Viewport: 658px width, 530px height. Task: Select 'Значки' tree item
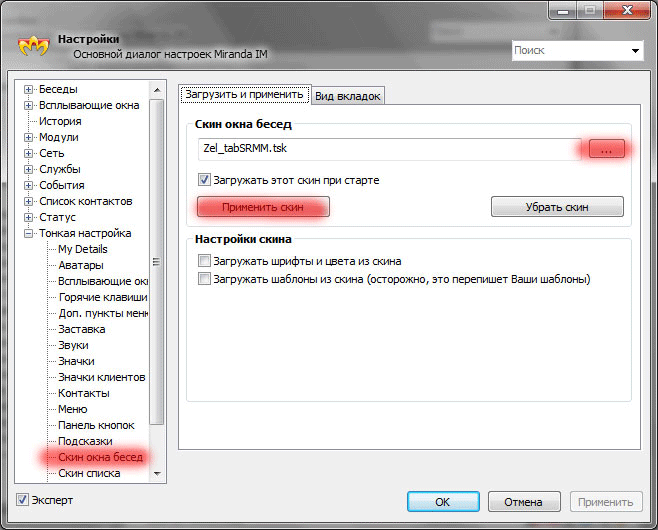tap(76, 361)
